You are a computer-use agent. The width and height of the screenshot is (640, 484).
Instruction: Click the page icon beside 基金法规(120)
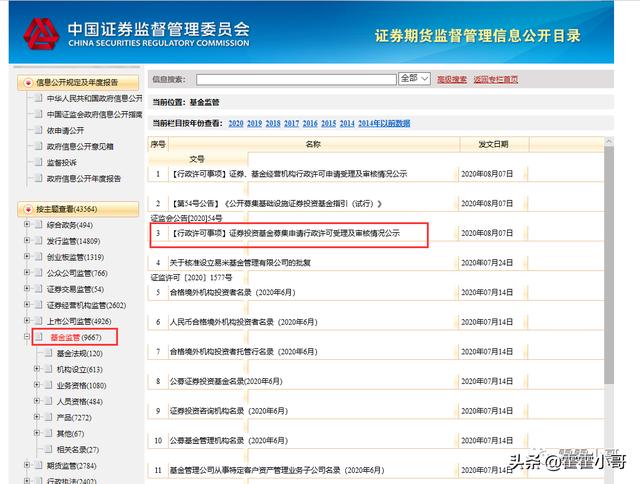click(48, 353)
